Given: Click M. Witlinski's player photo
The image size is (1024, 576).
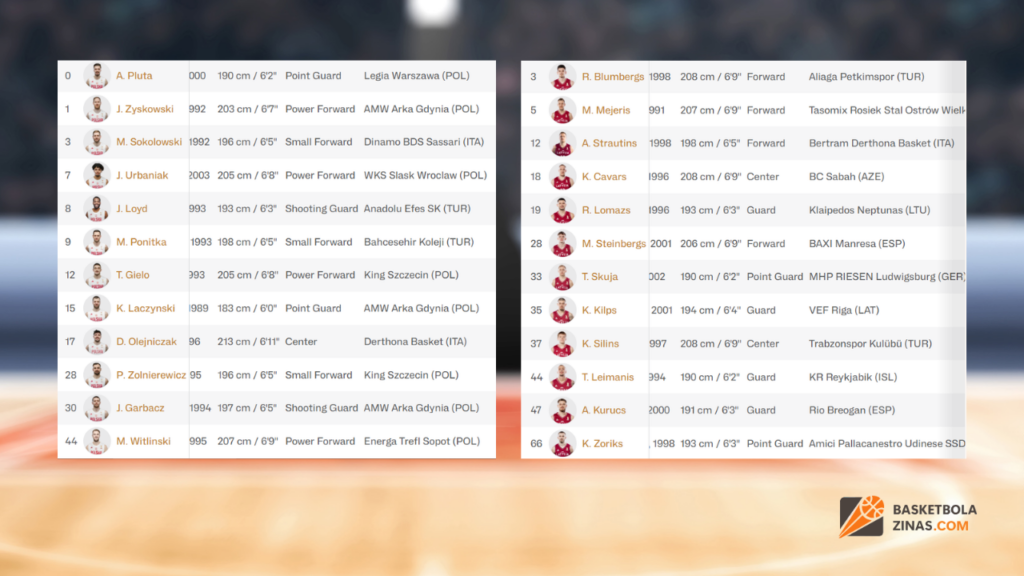Looking at the screenshot, I should [97, 441].
